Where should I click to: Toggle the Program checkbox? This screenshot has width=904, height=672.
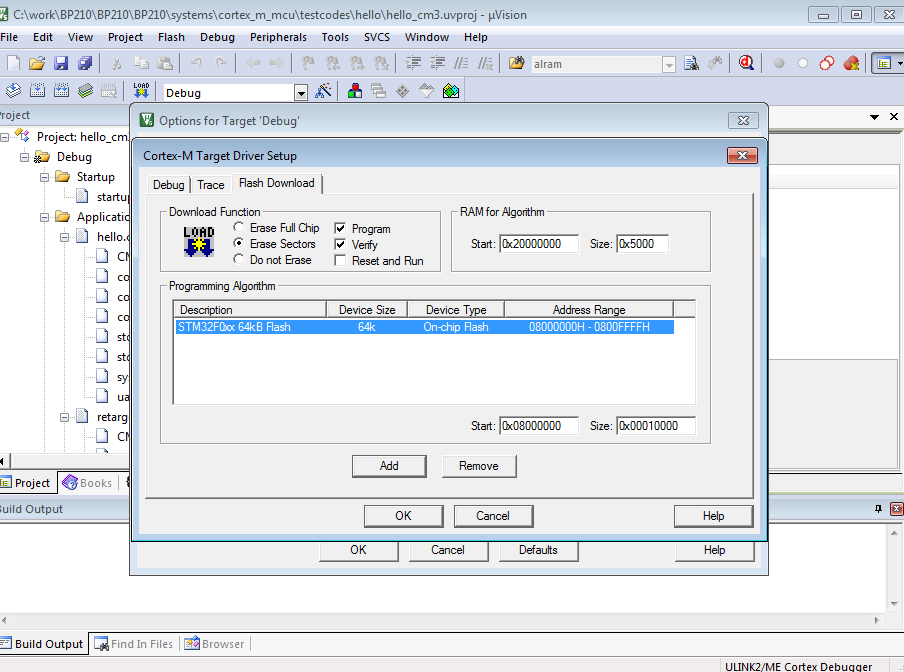pyautogui.click(x=340, y=228)
